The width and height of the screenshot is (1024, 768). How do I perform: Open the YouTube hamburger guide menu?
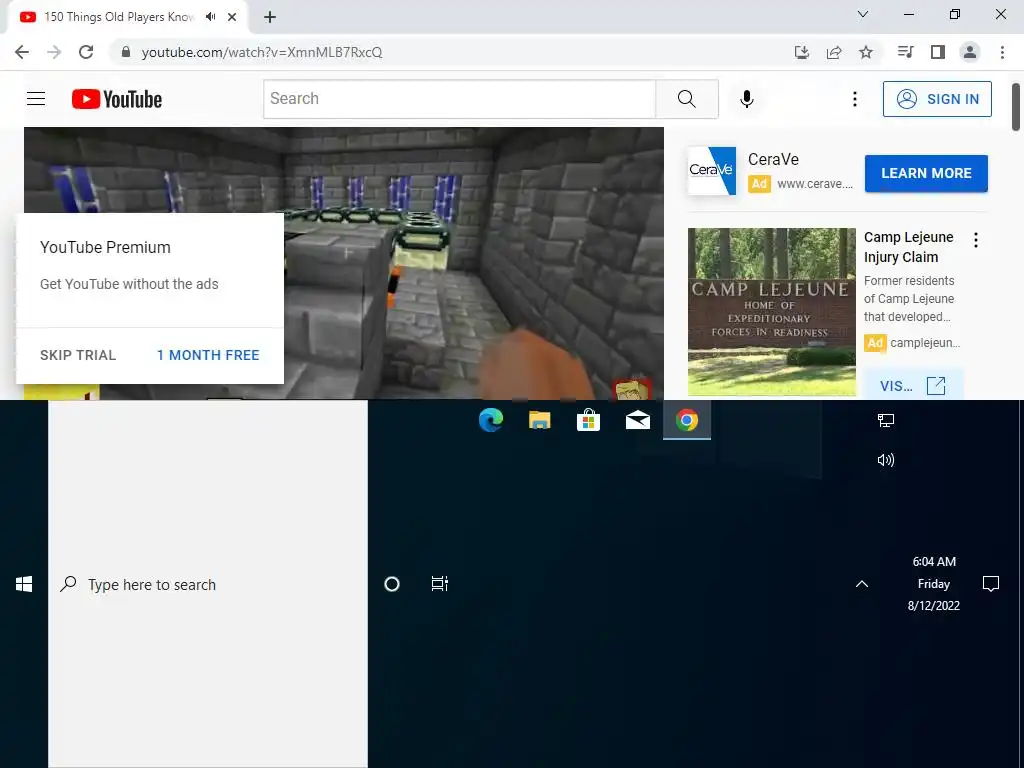click(x=36, y=99)
